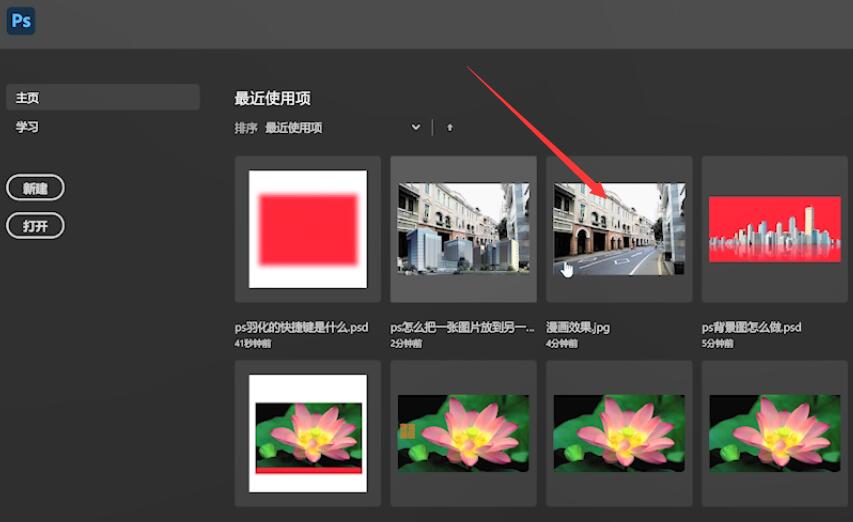Click the 2分钟前 timestamp
The height and width of the screenshot is (522, 853).
406,343
